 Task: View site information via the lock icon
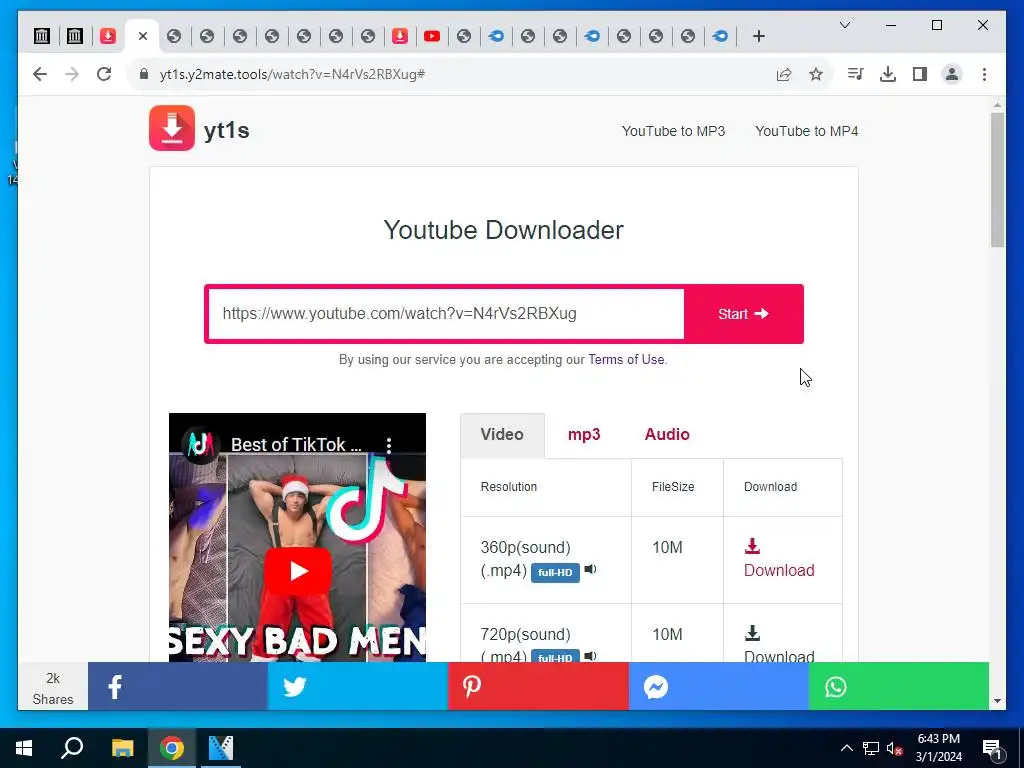[x=144, y=74]
